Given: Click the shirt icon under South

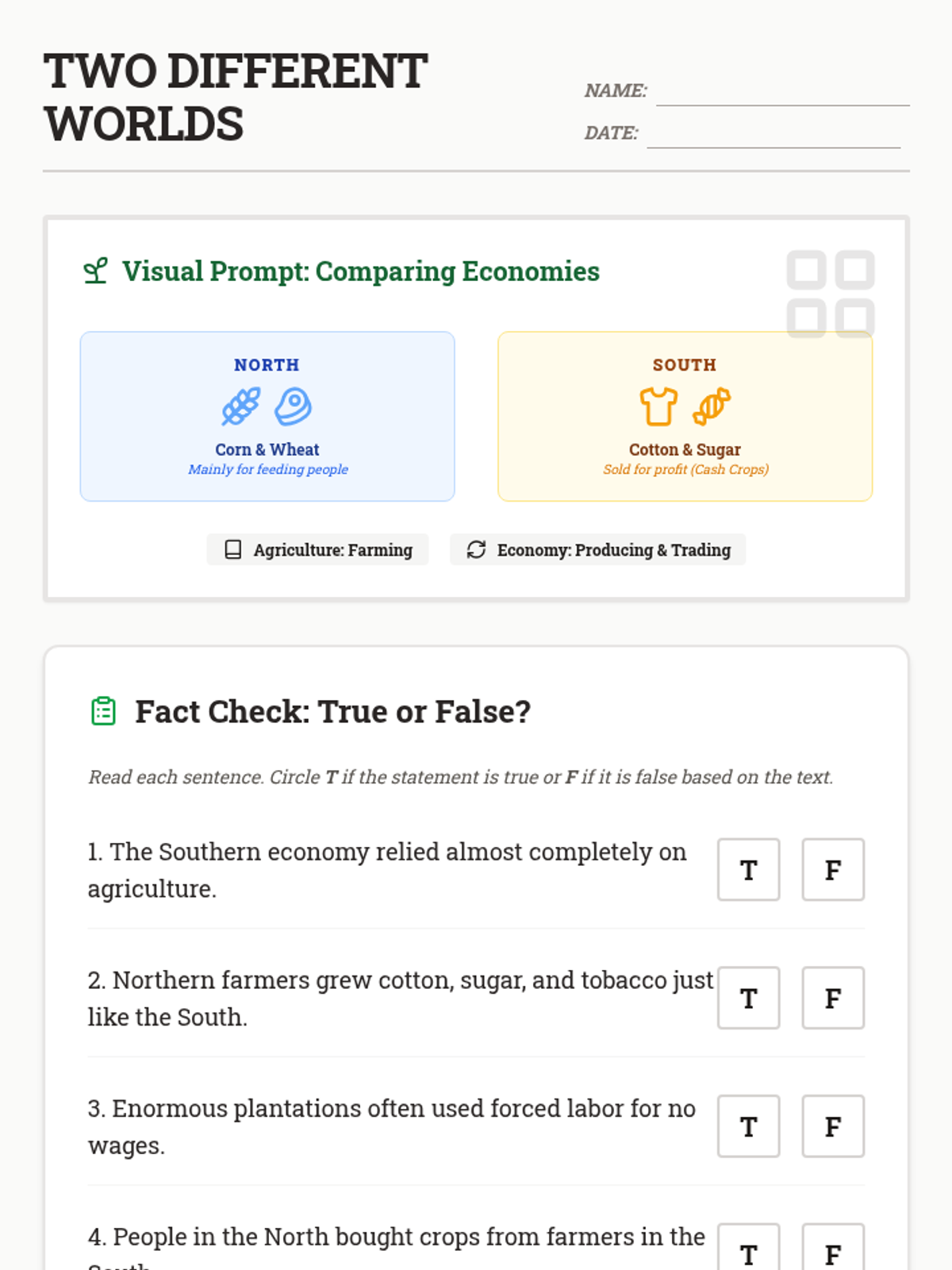Looking at the screenshot, I should tap(658, 406).
